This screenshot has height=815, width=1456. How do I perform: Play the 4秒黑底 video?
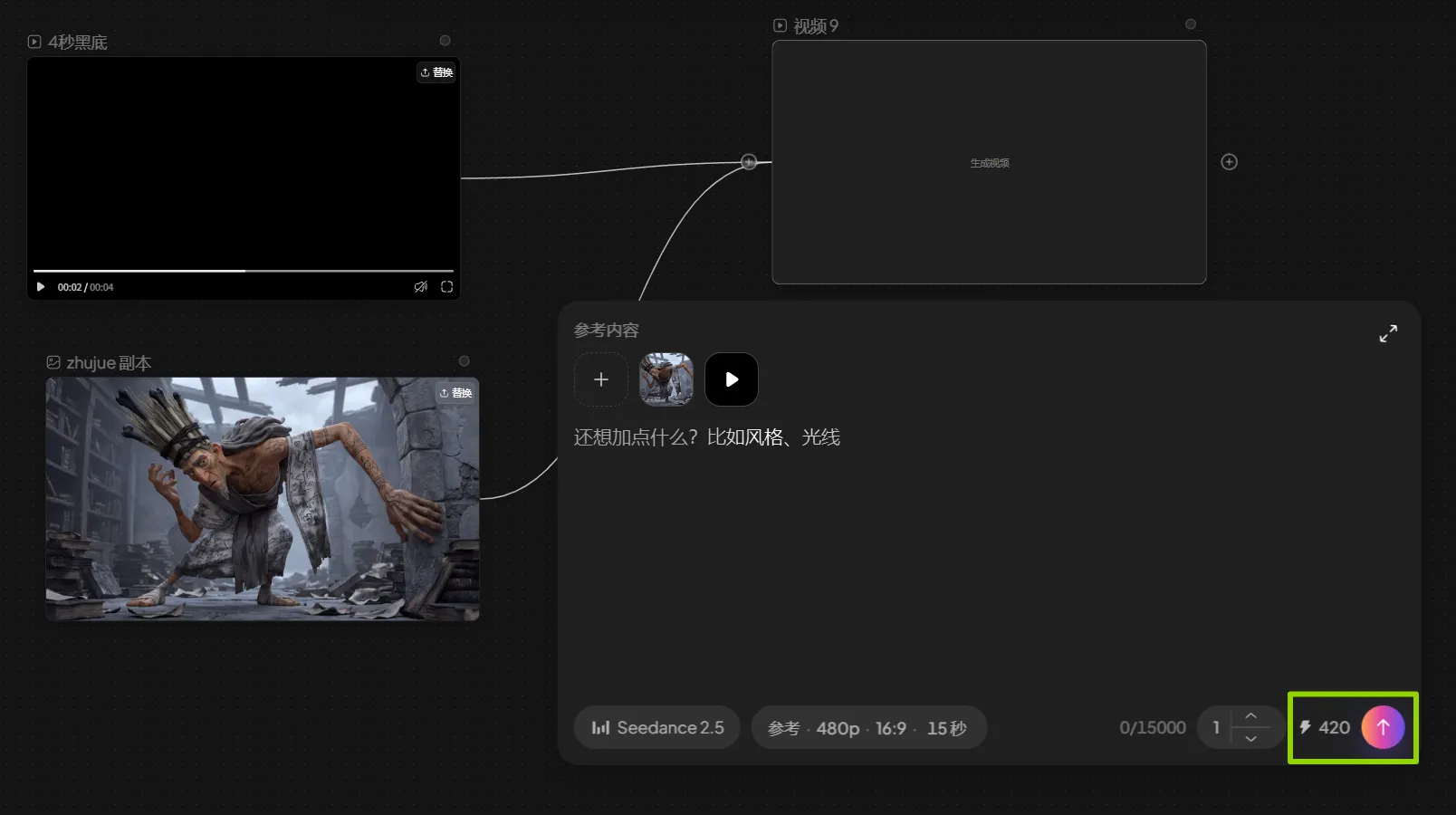(x=41, y=287)
